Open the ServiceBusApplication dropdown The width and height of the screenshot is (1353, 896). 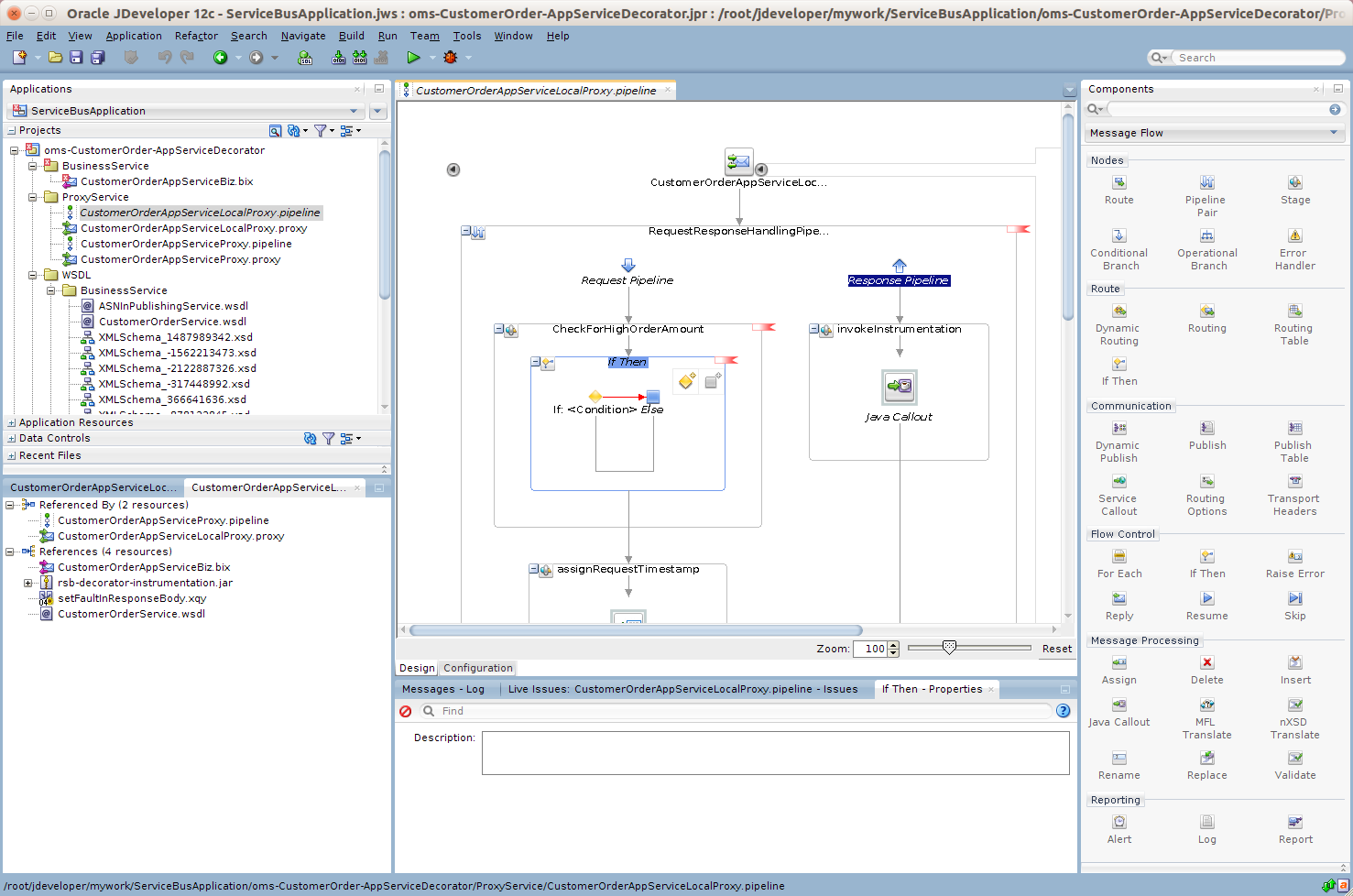click(x=354, y=111)
